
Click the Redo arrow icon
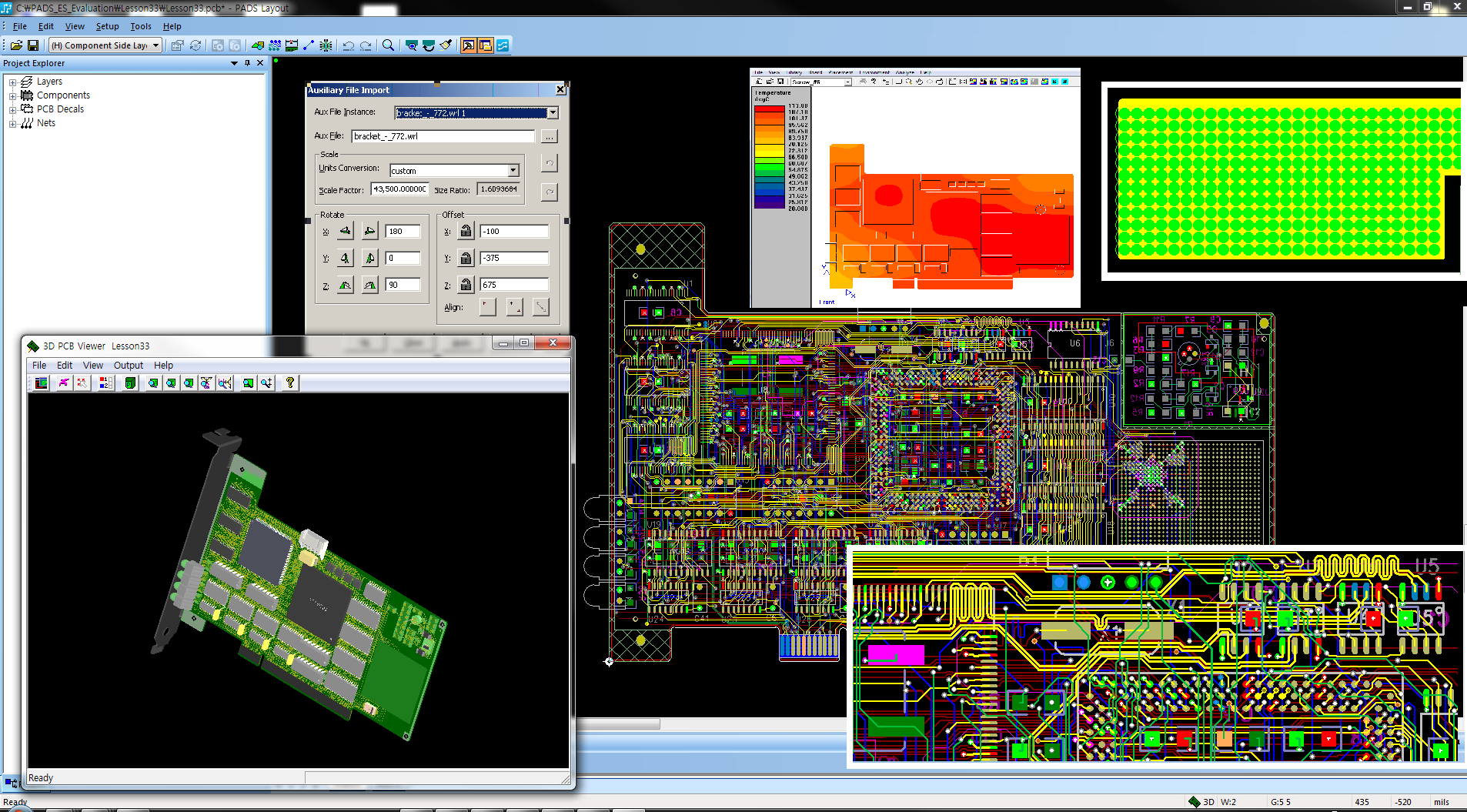point(366,45)
